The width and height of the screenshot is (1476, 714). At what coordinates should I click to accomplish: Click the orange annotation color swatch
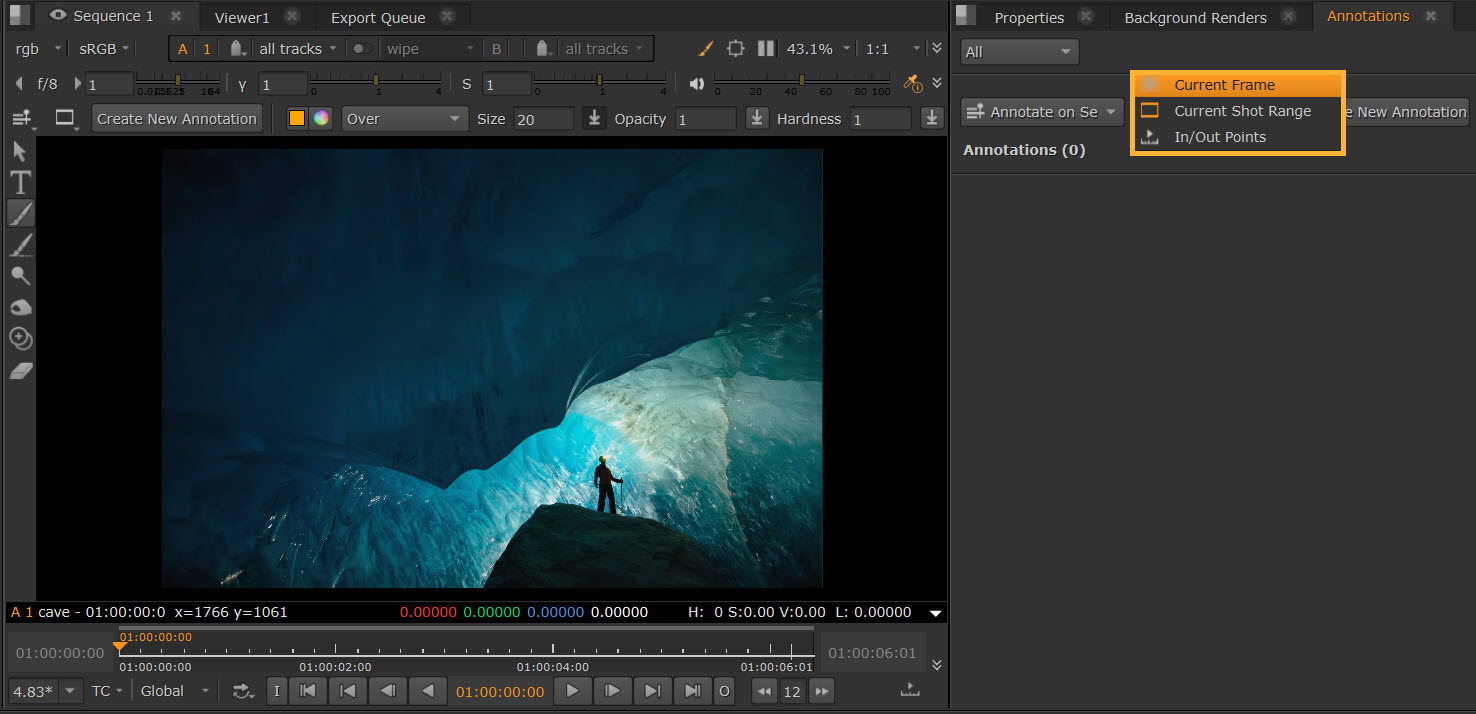297,119
